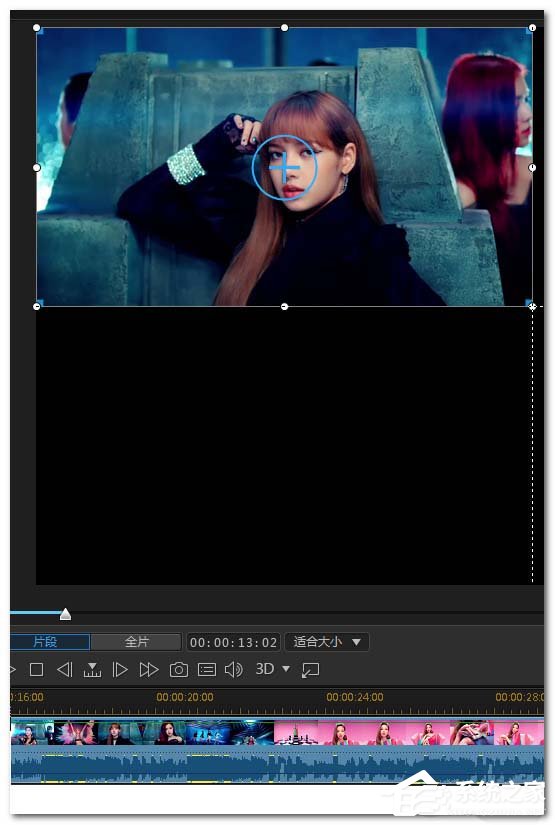Screen dimensions: 555x825
Task: Click the preview playback slider handle
Action: tap(65, 614)
